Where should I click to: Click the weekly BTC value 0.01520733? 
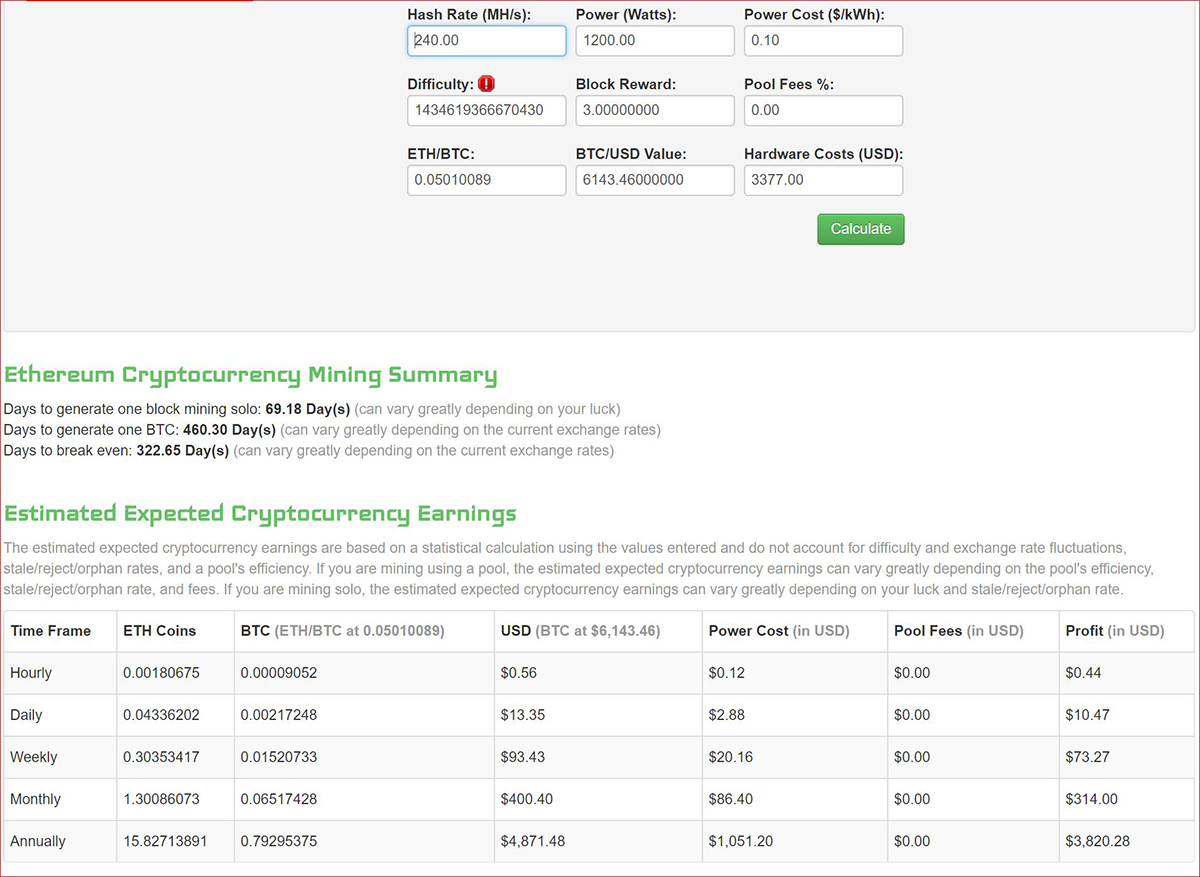[x=279, y=757]
